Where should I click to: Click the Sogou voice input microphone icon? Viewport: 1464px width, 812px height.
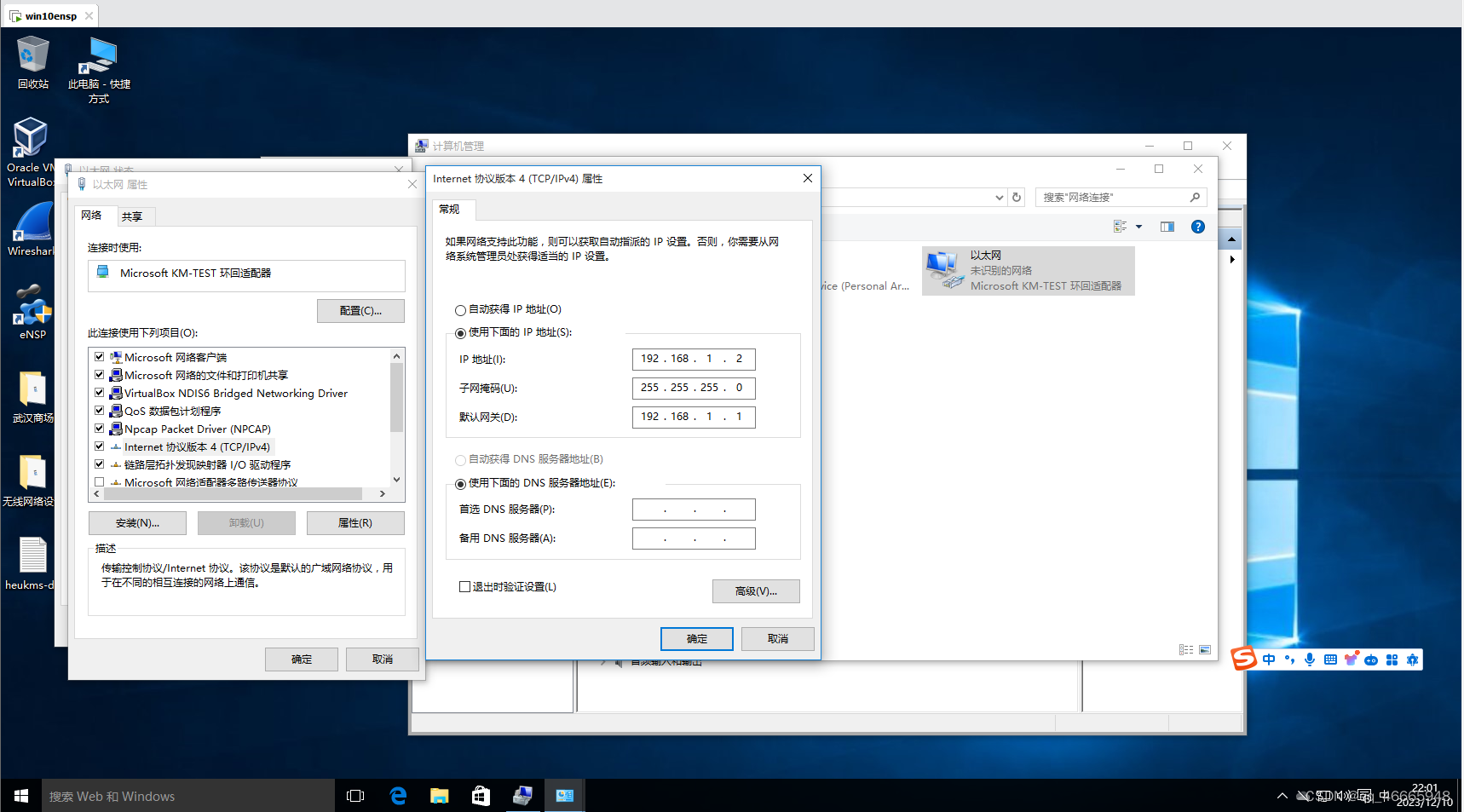click(x=1309, y=659)
